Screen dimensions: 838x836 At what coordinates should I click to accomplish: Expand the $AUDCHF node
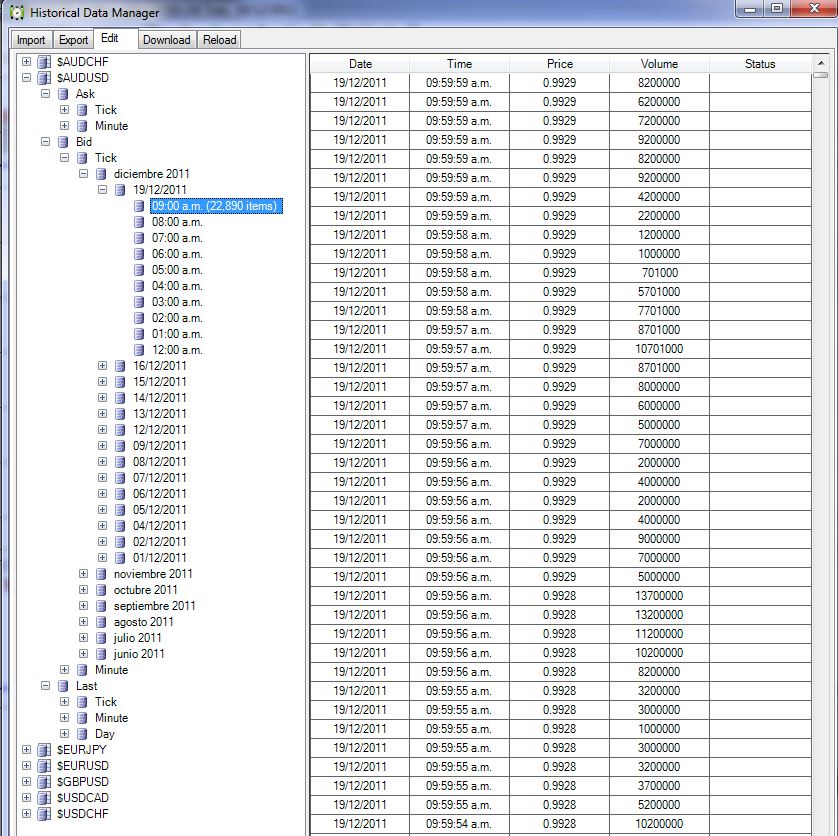26,61
